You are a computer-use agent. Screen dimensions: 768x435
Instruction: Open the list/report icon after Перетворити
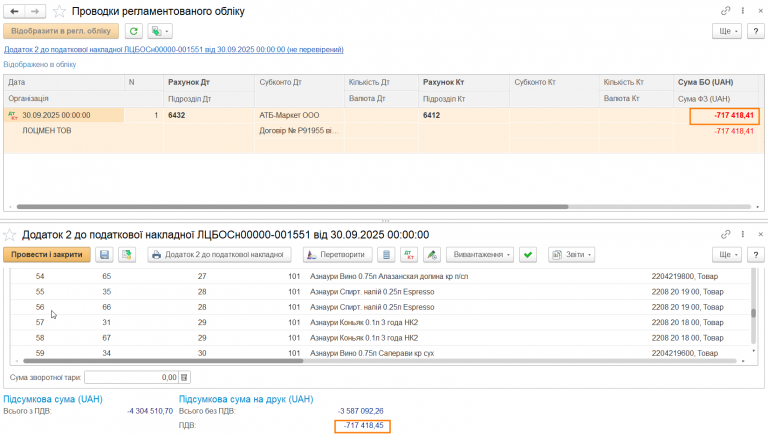pos(386,255)
